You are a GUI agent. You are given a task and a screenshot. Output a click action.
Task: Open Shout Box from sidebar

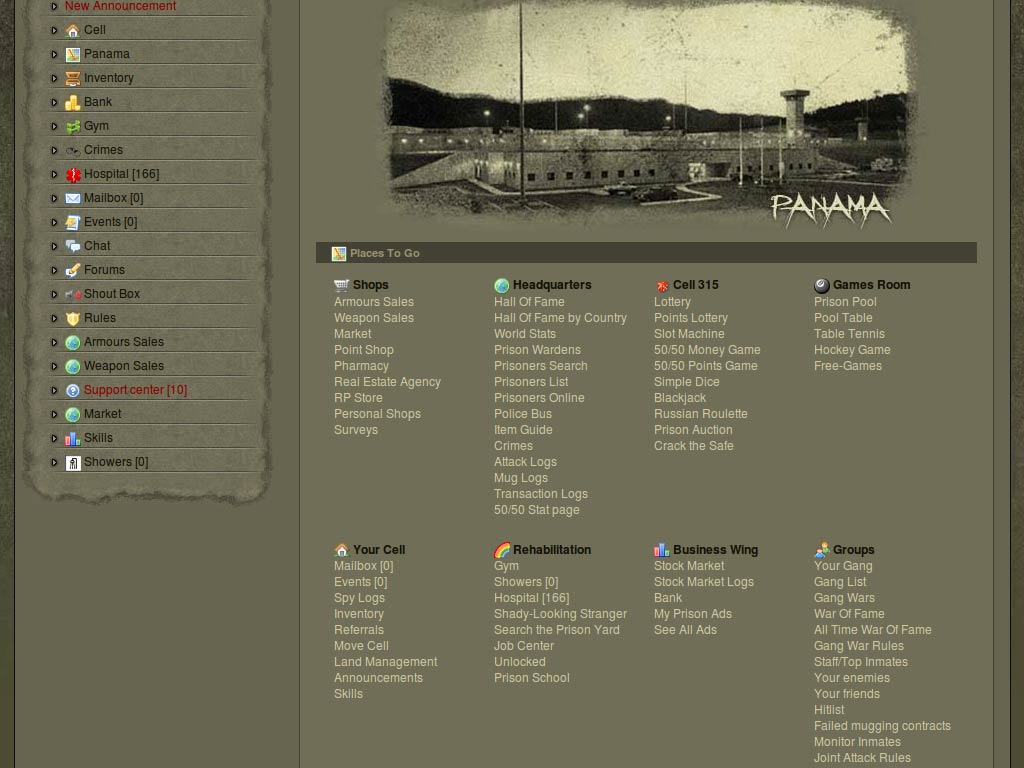[112, 294]
